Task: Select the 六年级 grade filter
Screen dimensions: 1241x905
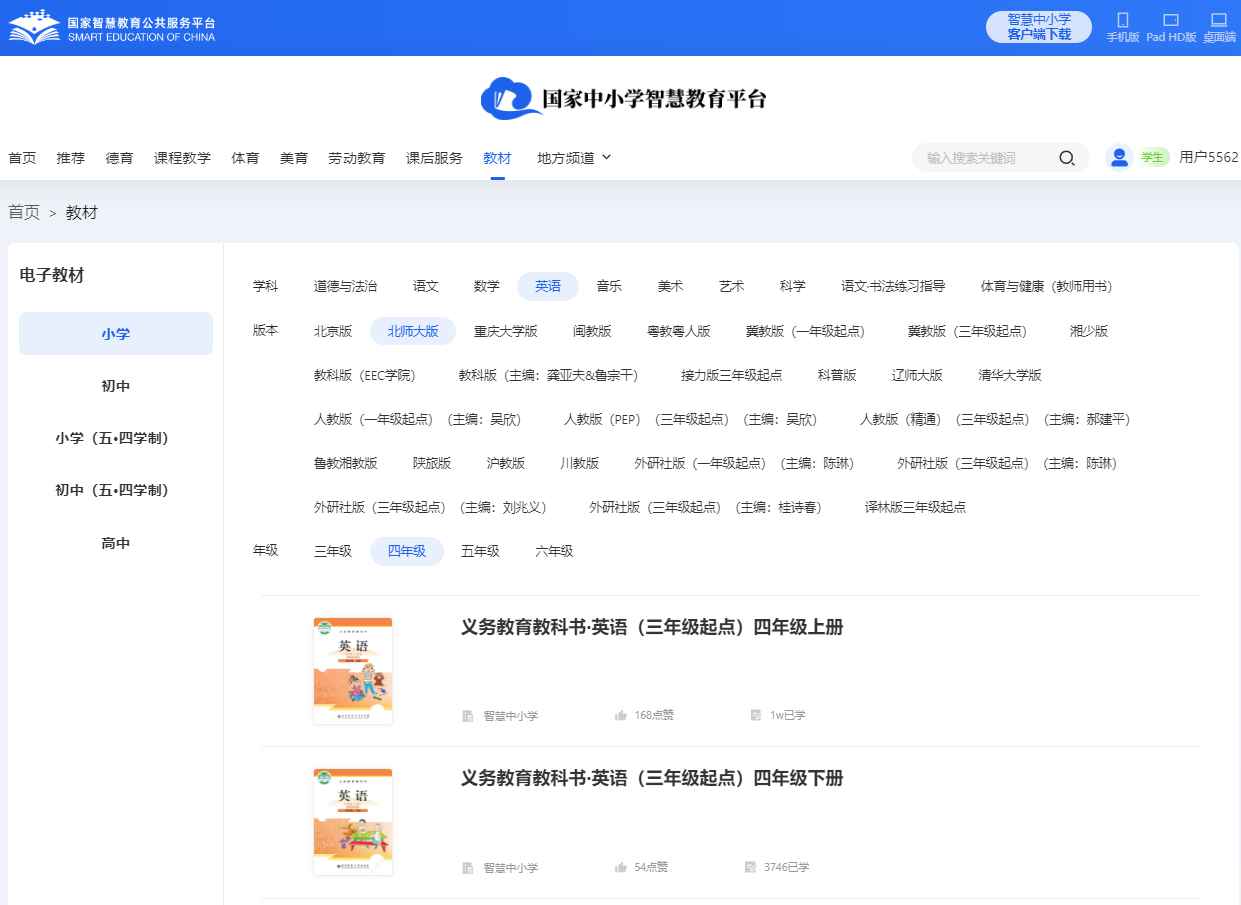Action: pyautogui.click(x=554, y=551)
